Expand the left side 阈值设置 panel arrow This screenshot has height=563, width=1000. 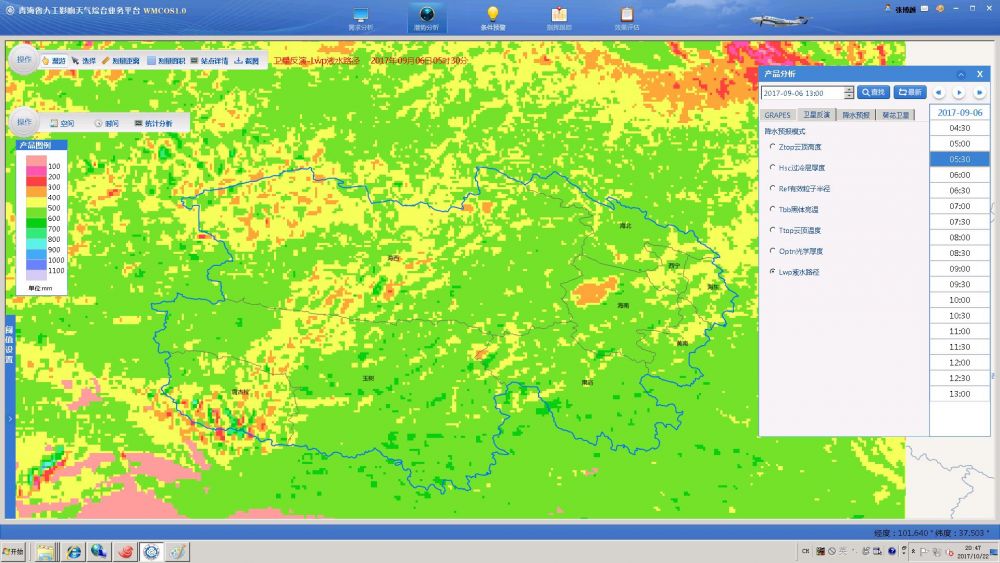click(9, 418)
